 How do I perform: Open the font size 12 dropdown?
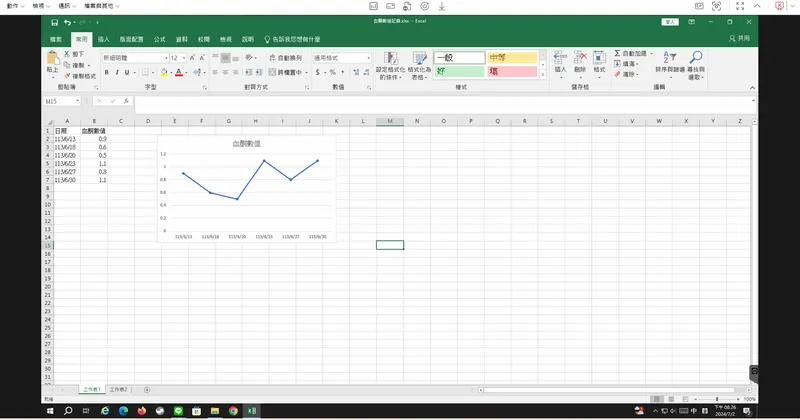[x=184, y=58]
